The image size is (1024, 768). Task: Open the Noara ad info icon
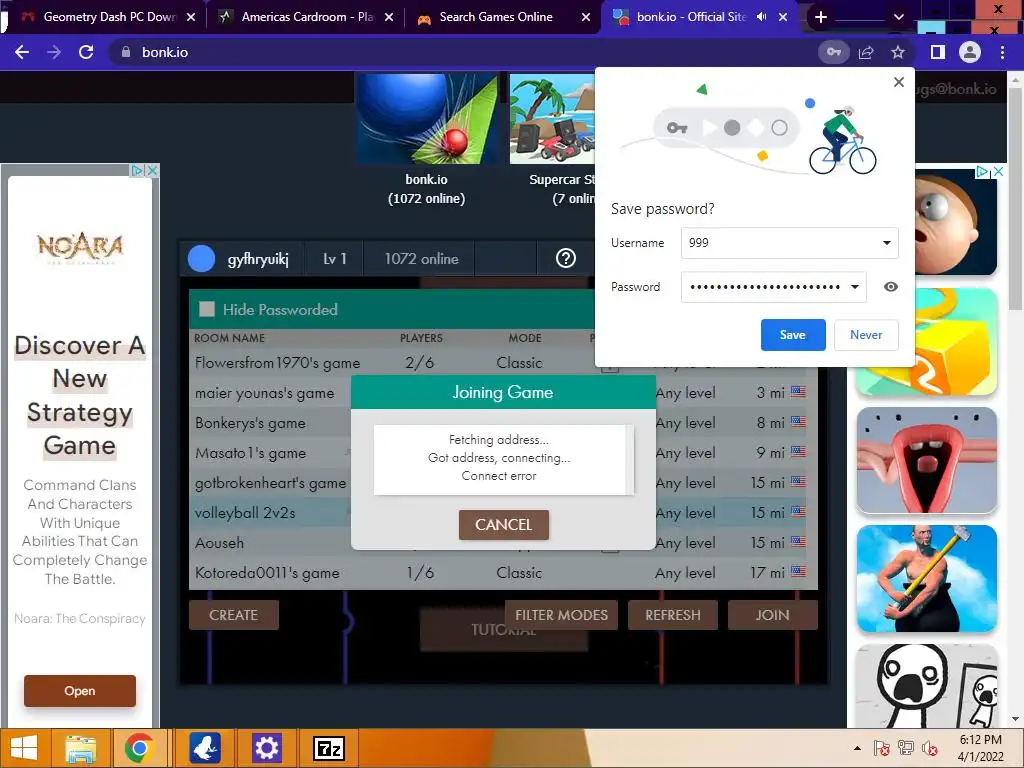pos(137,170)
